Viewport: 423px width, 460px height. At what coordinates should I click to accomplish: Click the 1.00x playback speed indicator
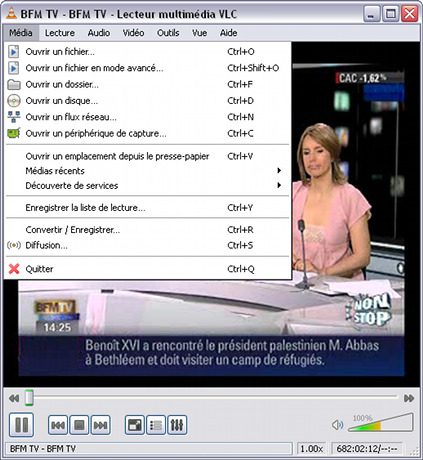311,449
